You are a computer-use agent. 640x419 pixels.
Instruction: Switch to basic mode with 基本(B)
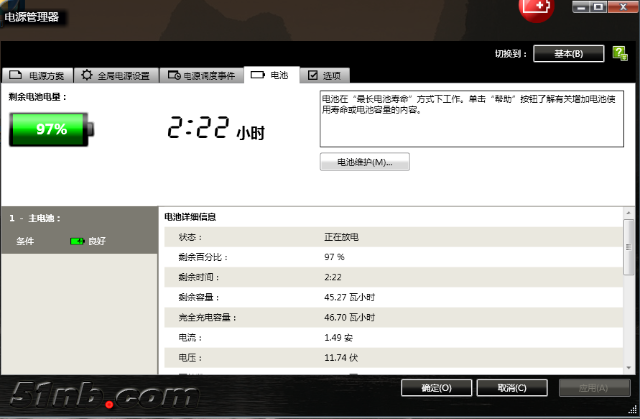570,53
